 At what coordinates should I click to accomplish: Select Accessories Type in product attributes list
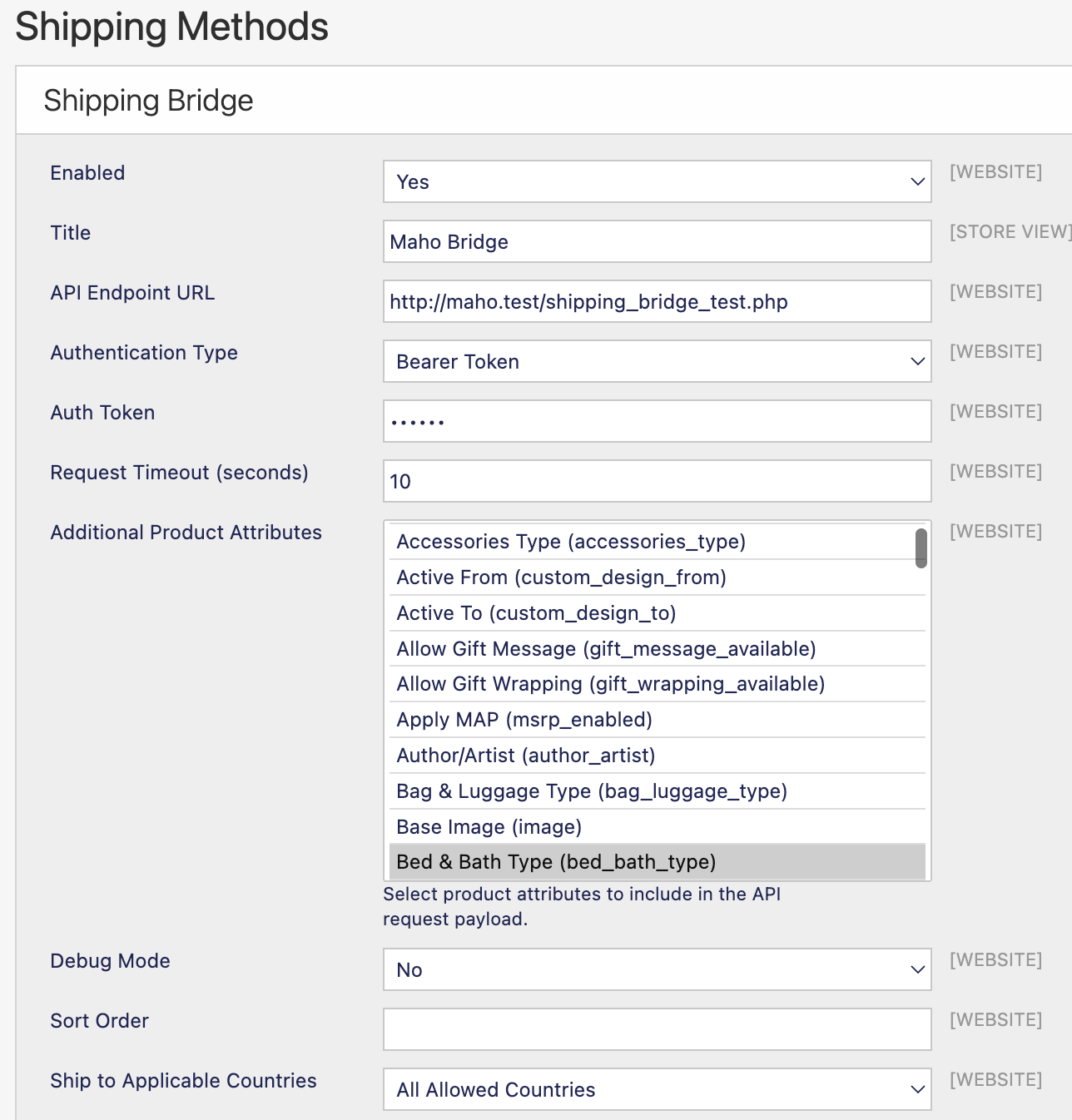pos(571,541)
